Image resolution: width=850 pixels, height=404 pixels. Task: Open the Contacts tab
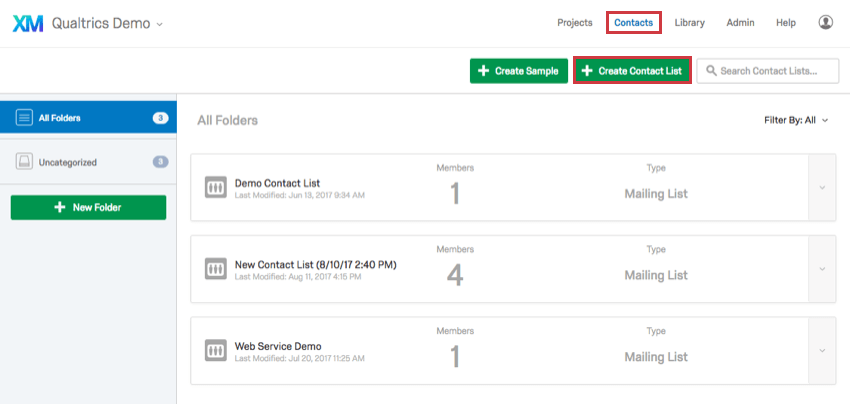click(633, 23)
